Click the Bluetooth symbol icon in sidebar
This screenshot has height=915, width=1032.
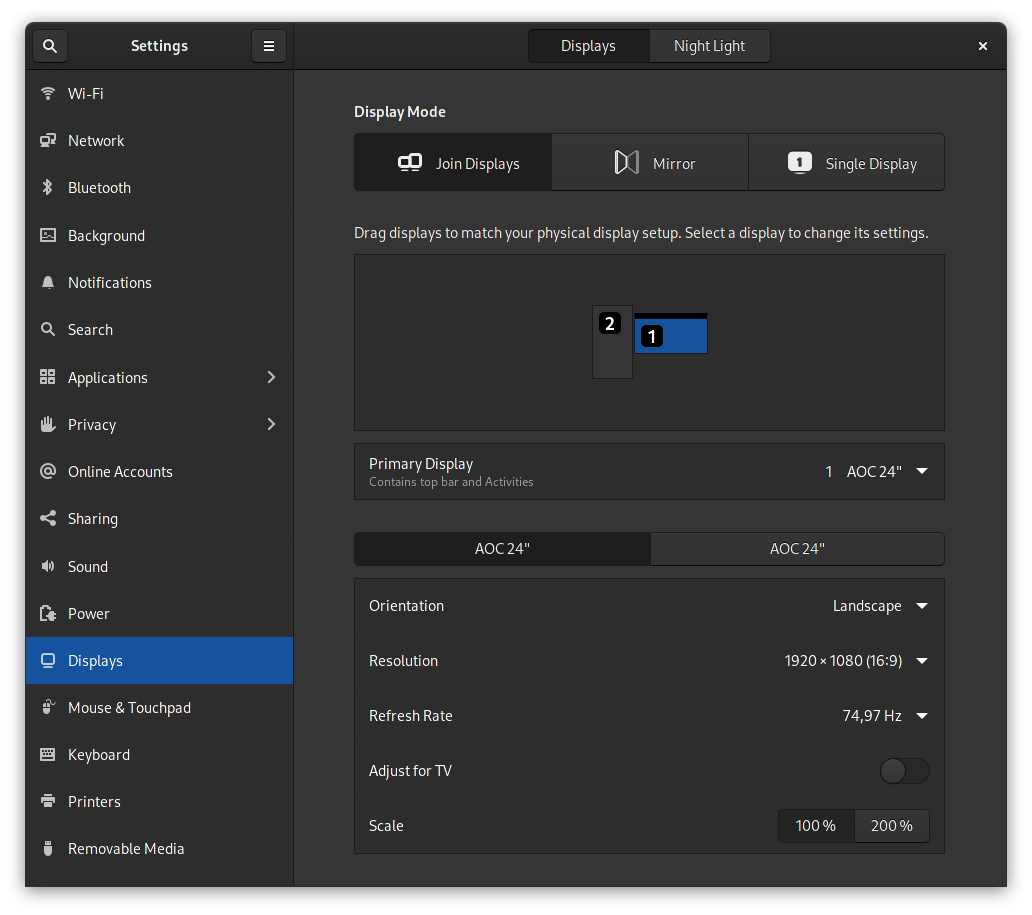[47, 188]
